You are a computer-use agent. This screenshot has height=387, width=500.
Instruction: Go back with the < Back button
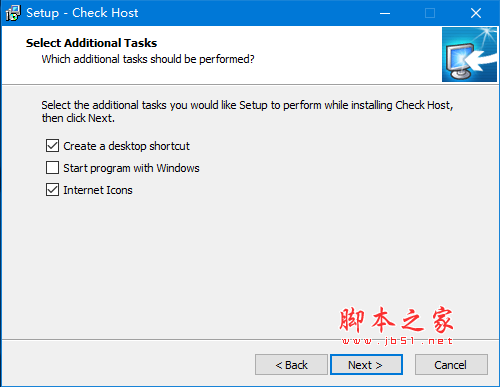[291, 365]
